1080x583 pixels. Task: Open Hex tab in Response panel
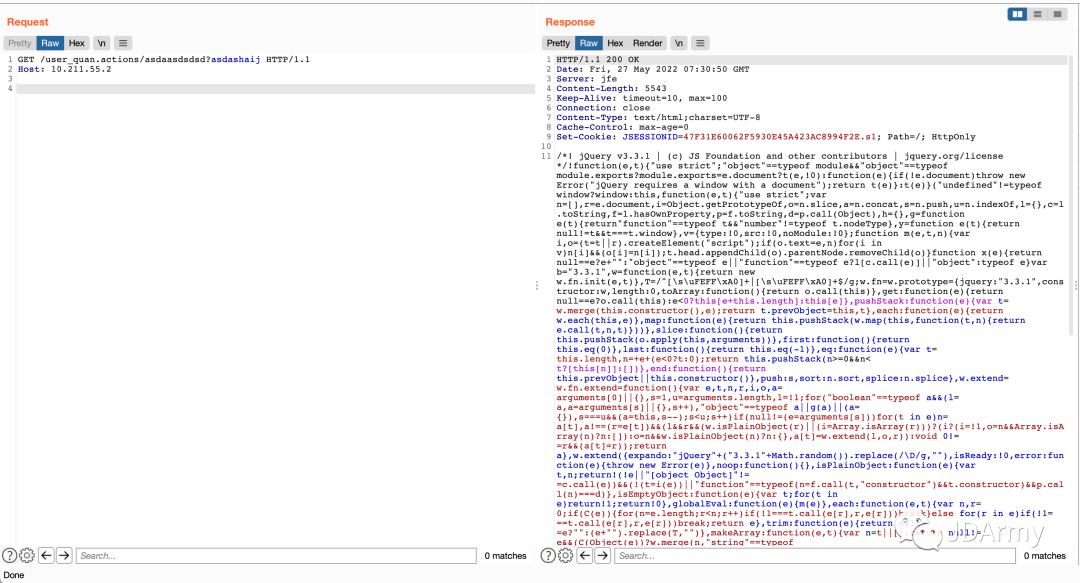[x=615, y=43]
